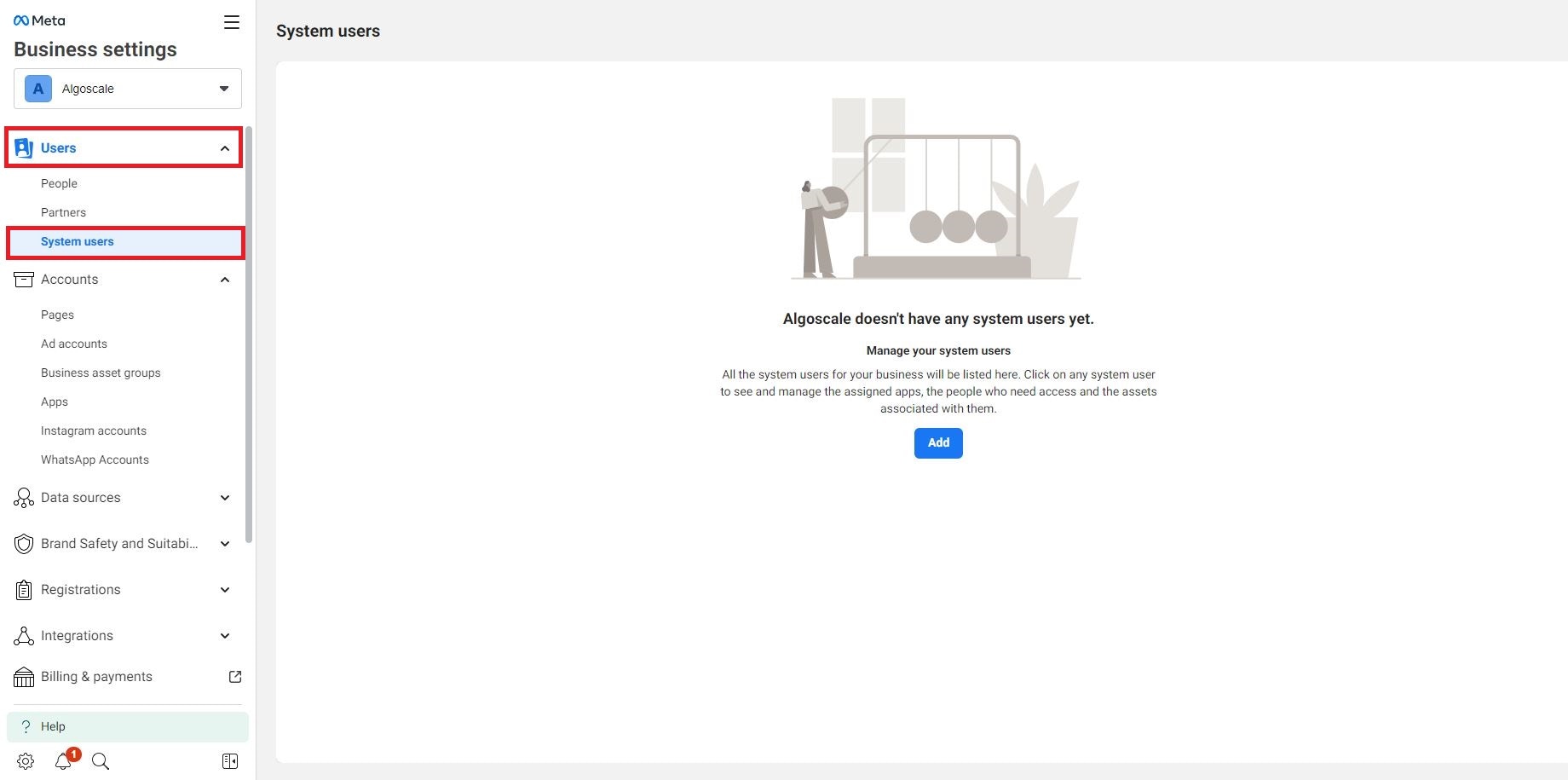
Task: Toggle the sidebar panel layout icon
Action: click(x=230, y=761)
